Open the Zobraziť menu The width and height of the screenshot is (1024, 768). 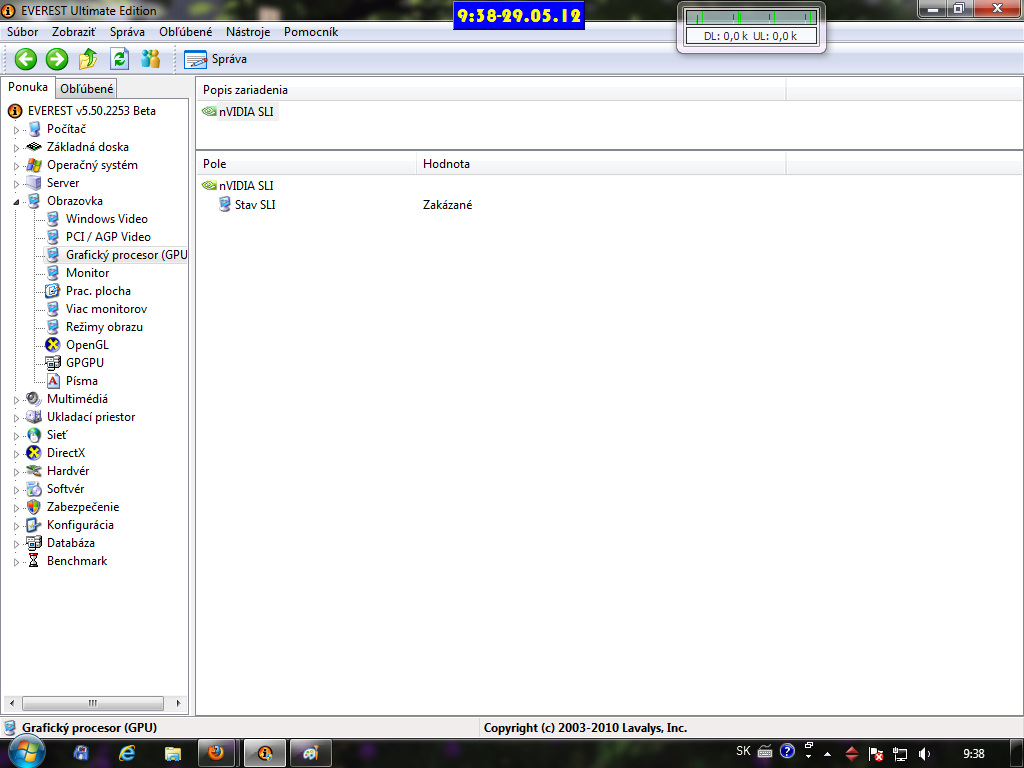click(73, 32)
